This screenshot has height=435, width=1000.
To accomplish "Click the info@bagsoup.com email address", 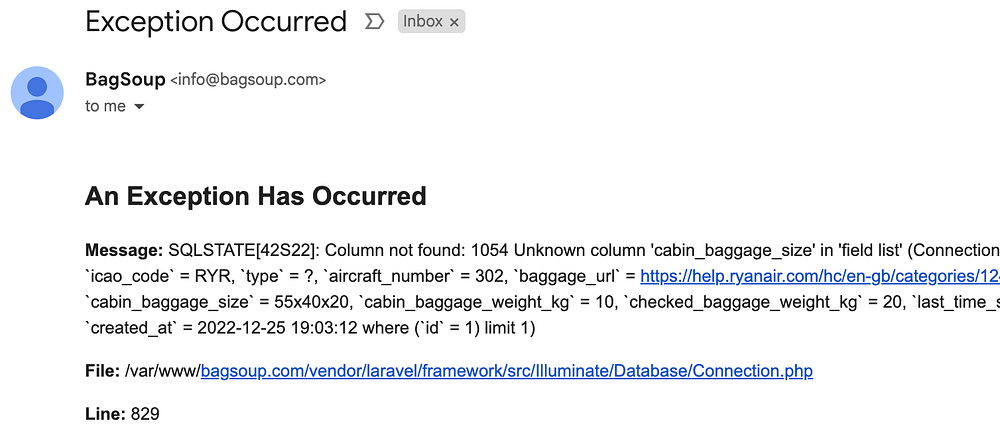I will pos(248,80).
